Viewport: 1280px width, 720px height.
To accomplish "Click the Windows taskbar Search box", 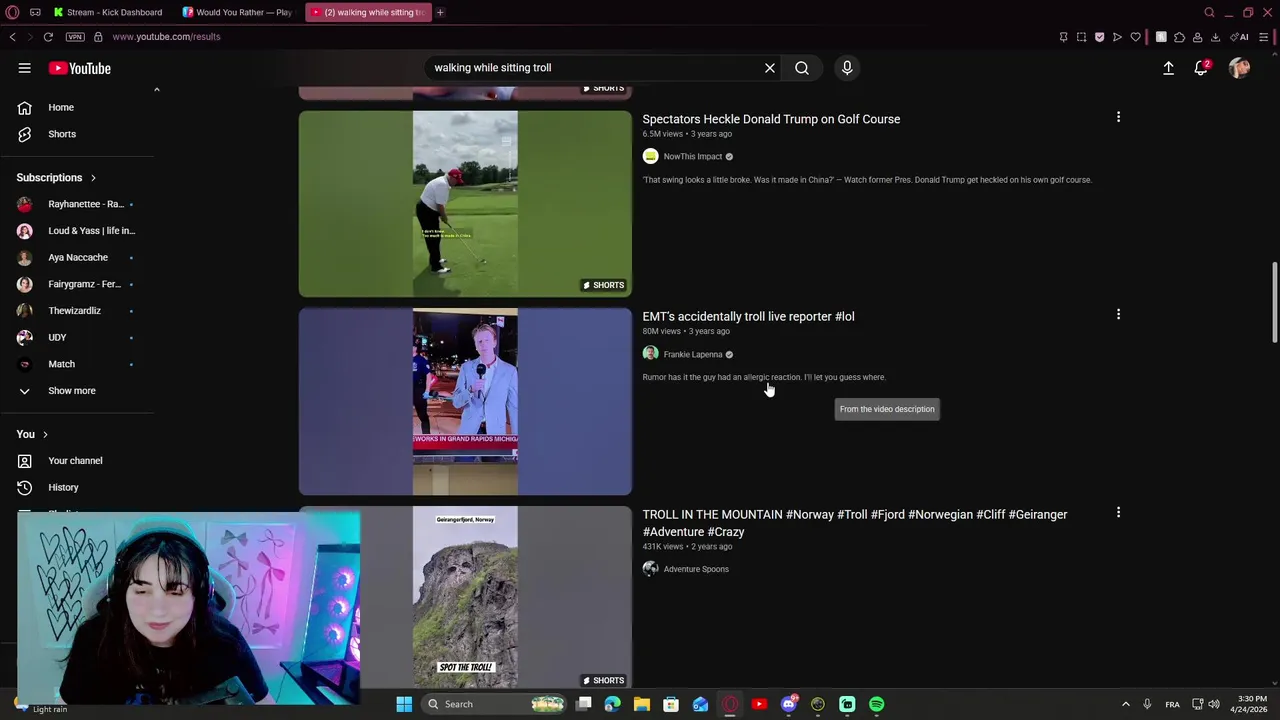I will coord(495,704).
